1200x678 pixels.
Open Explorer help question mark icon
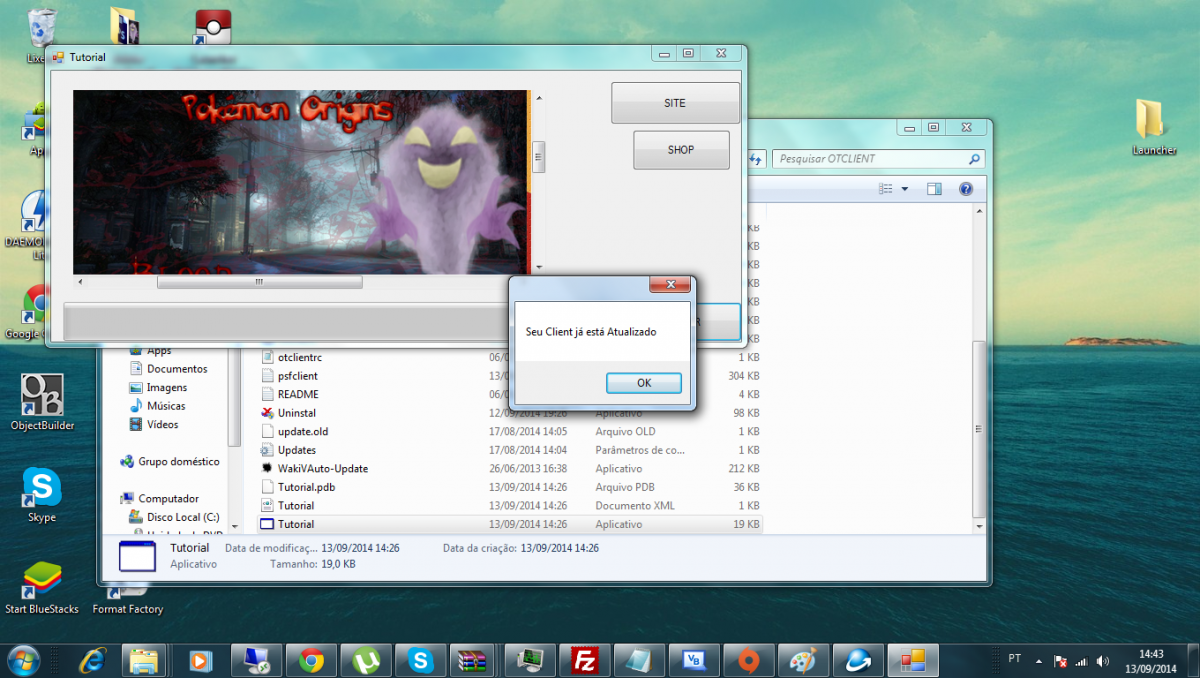(x=966, y=189)
